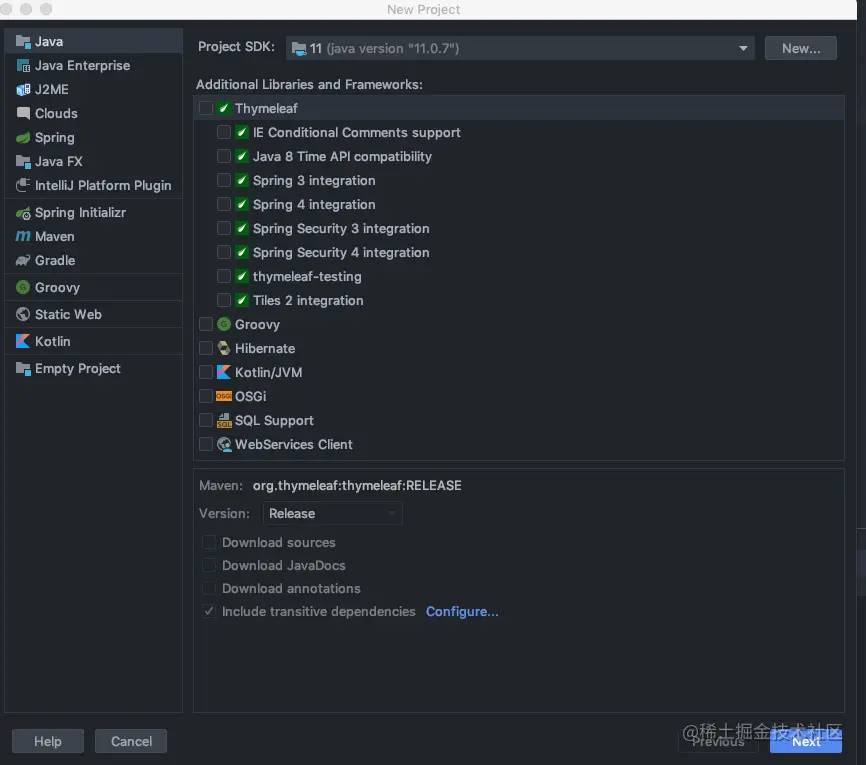
Task: Select the Maven icon in sidebar
Action: pos(23,236)
